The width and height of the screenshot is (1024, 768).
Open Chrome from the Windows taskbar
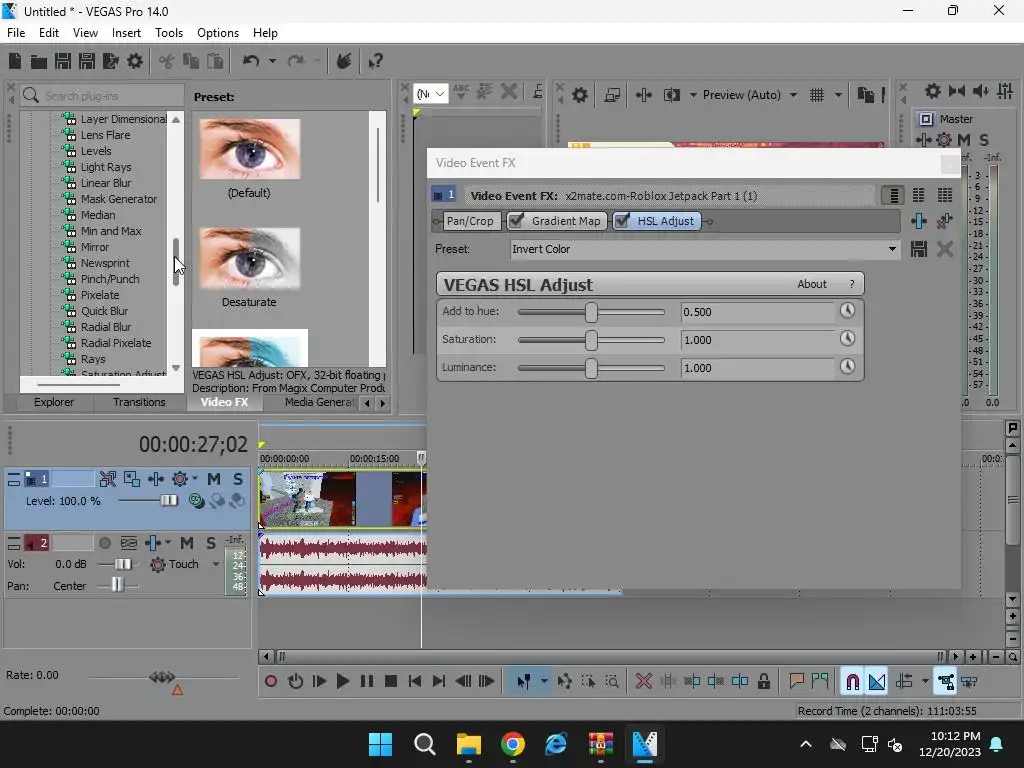[513, 744]
